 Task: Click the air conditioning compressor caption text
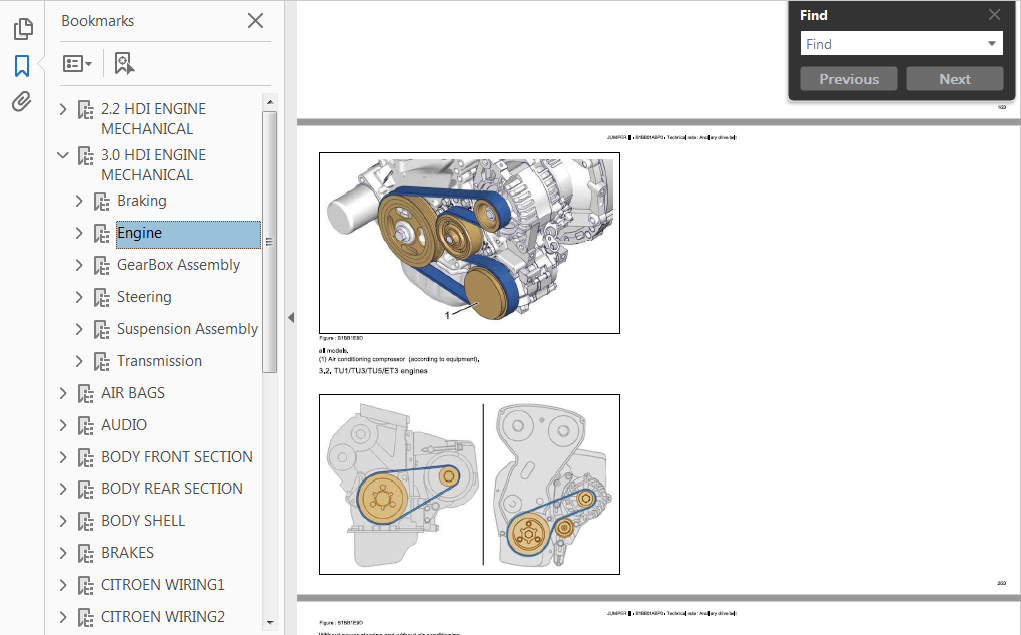click(399, 359)
